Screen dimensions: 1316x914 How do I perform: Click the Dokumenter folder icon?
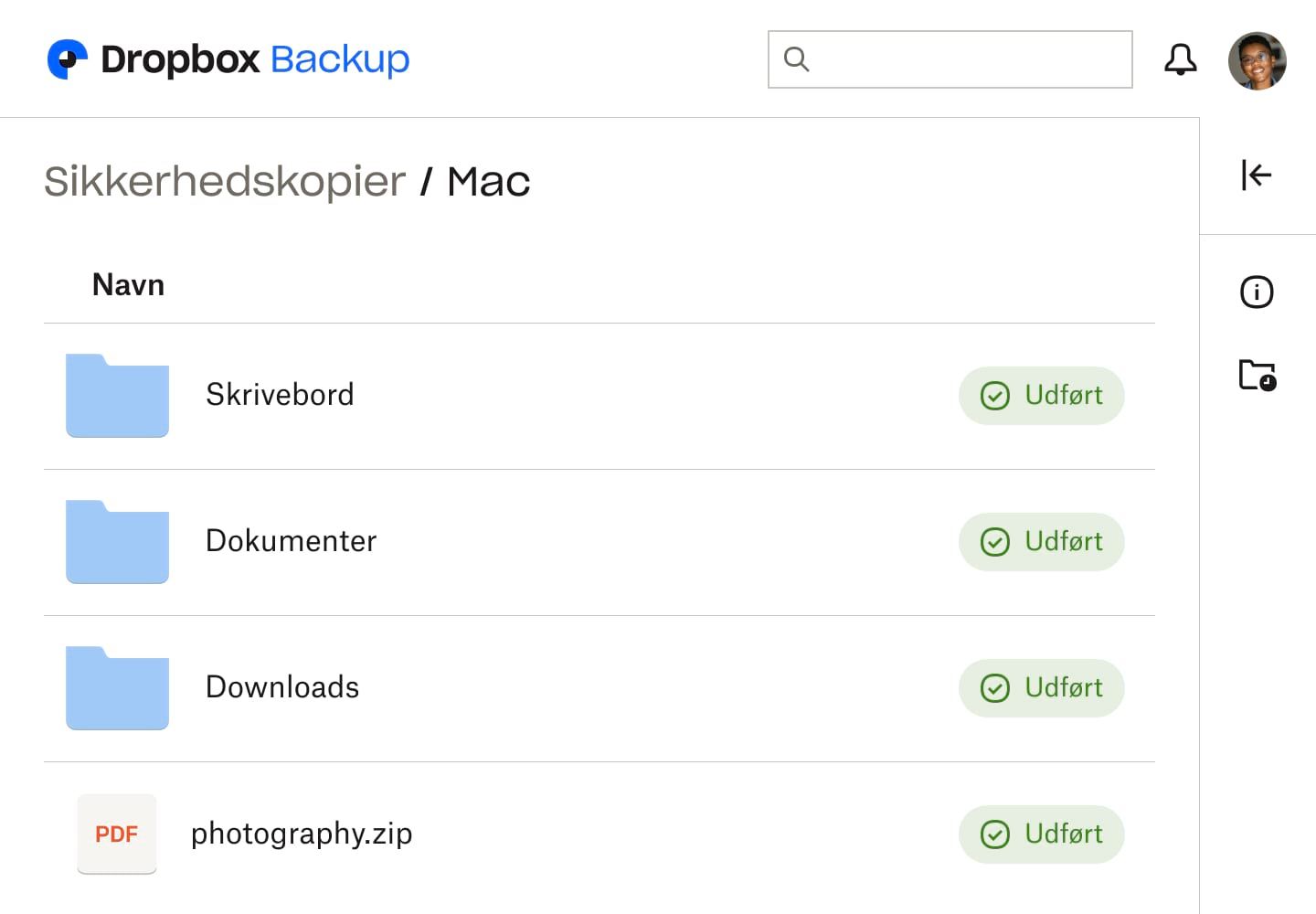click(x=117, y=542)
